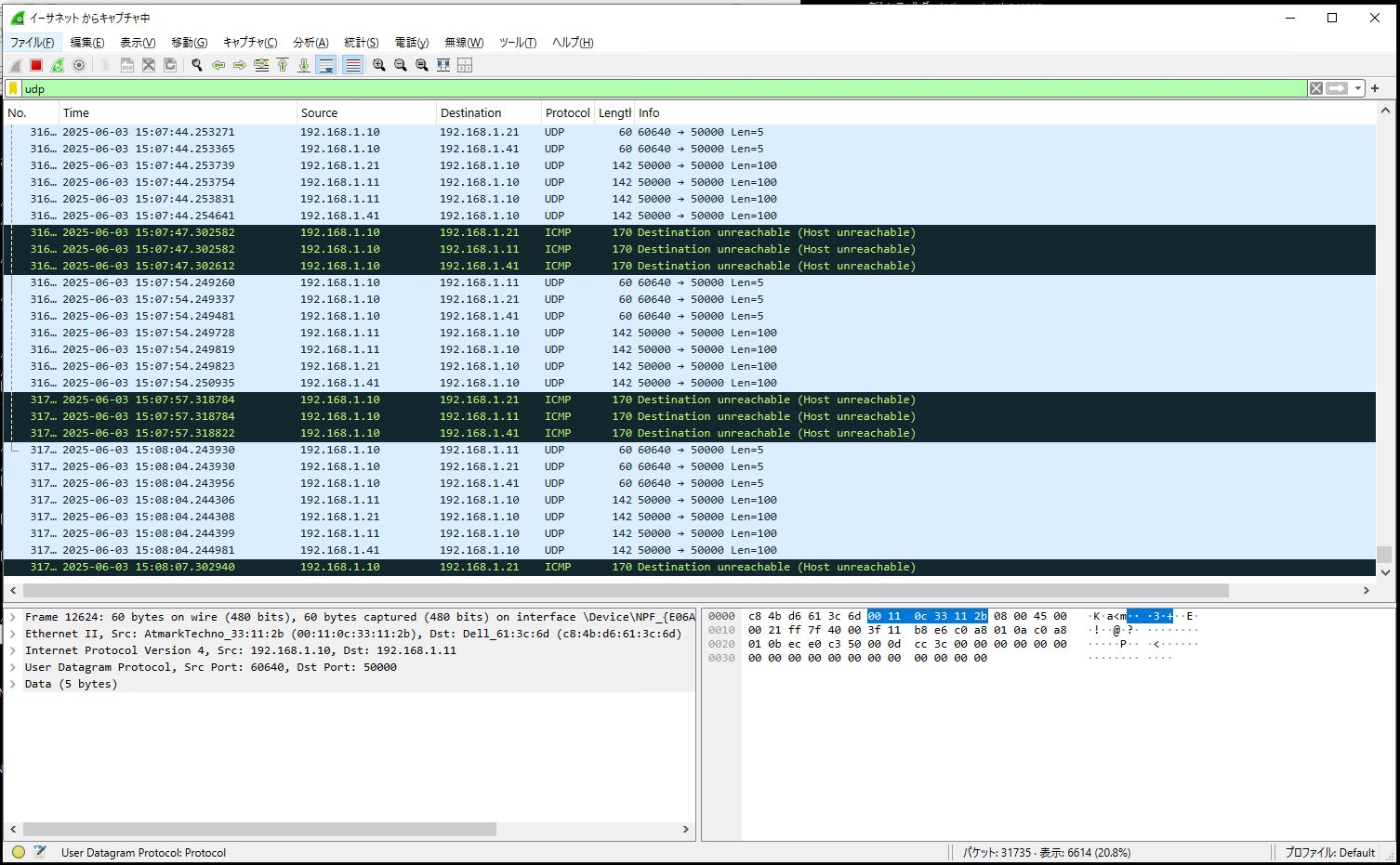Open find packet magnifier tool
Viewport: 1400px width, 865px height.
[197, 65]
